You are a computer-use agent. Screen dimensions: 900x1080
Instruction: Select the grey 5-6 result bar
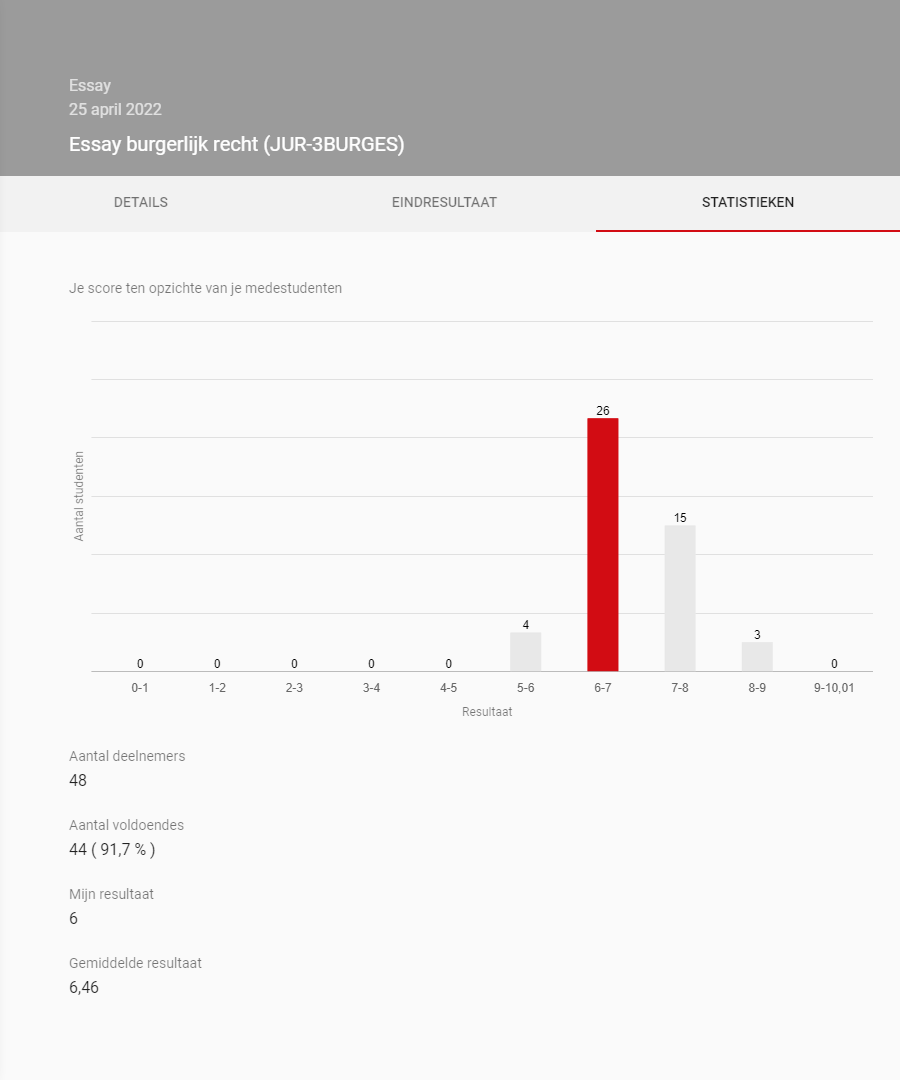point(526,652)
